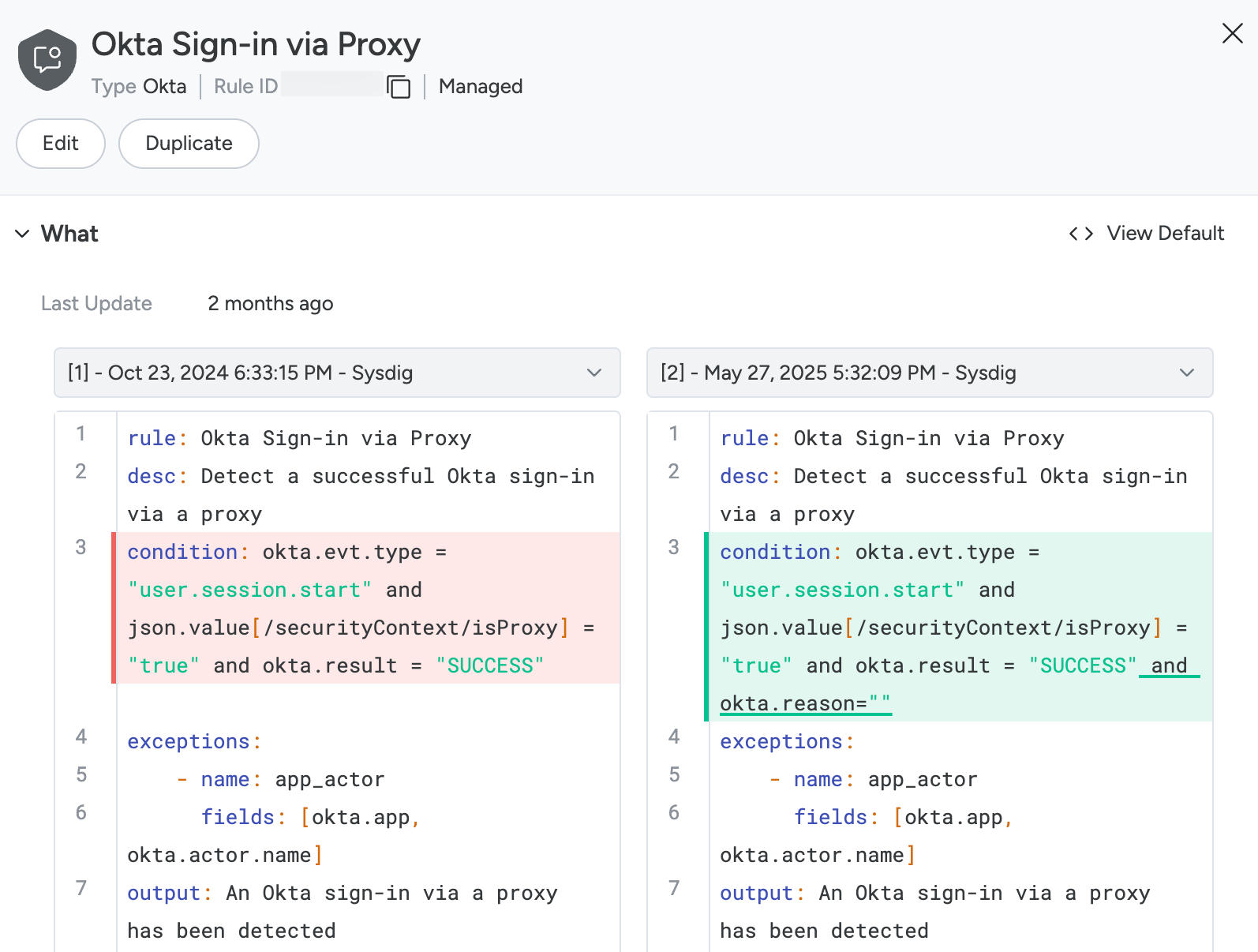Click line number 3 in right diff gutter

[673, 547]
